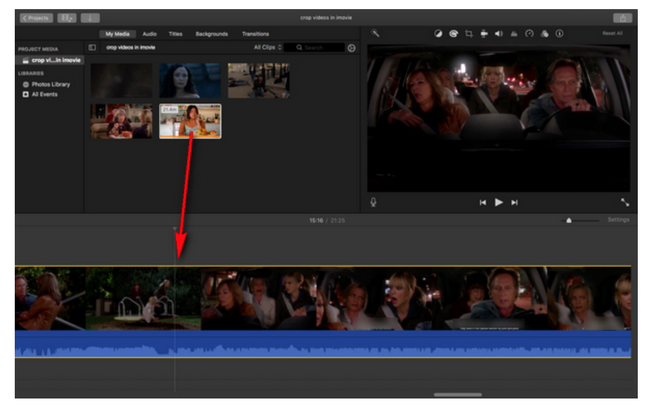The height and width of the screenshot is (406, 650).
Task: Apply the magic wand auto enhance
Action: 375,33
